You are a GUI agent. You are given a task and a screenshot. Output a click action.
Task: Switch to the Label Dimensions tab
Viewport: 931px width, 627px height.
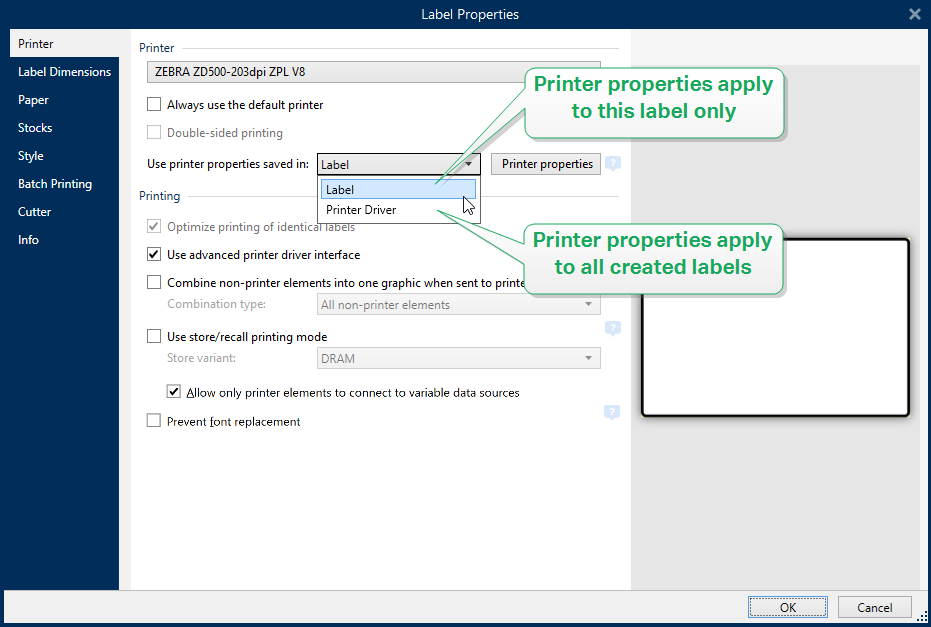[x=64, y=72]
